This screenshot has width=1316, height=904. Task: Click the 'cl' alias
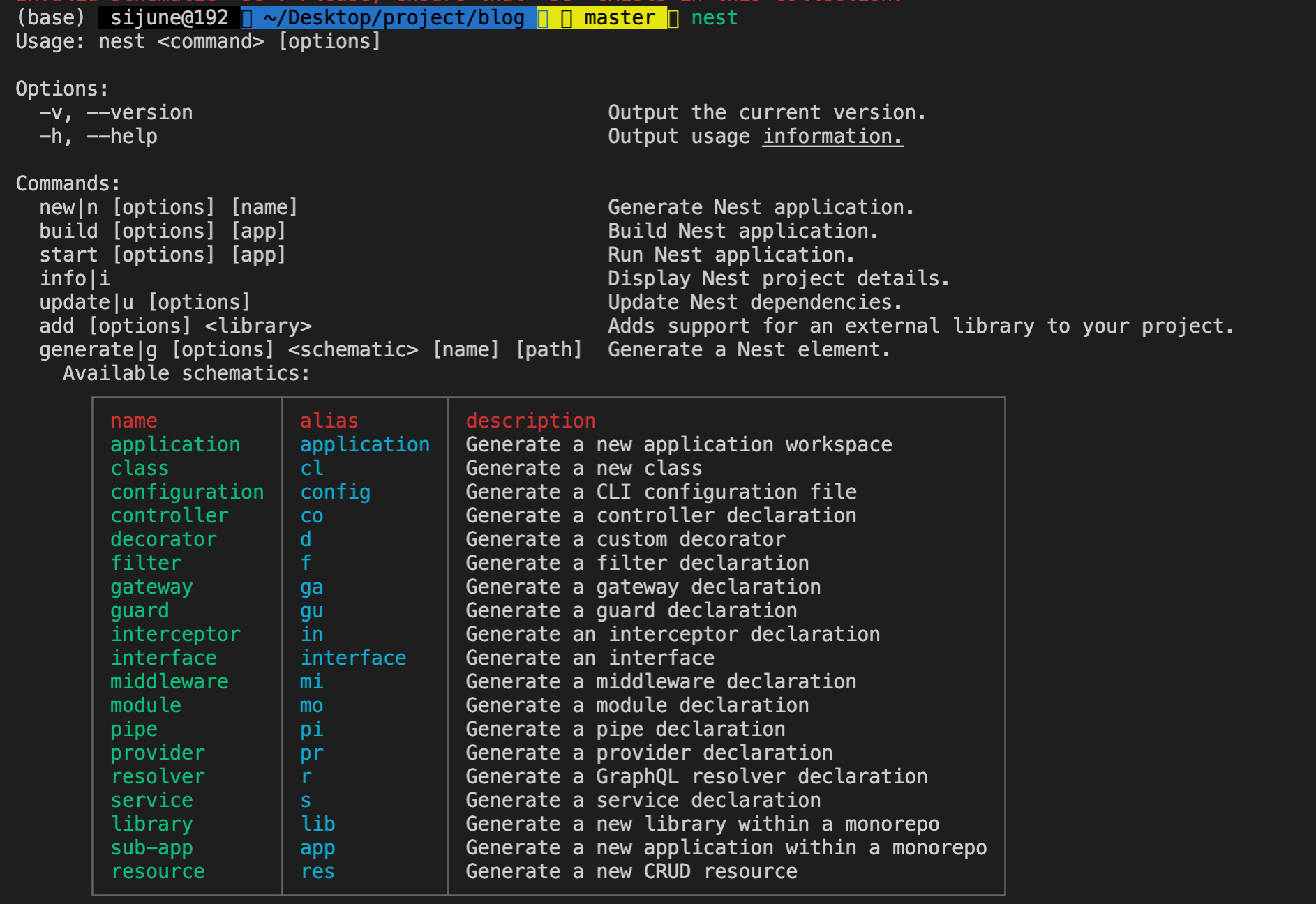(x=312, y=468)
